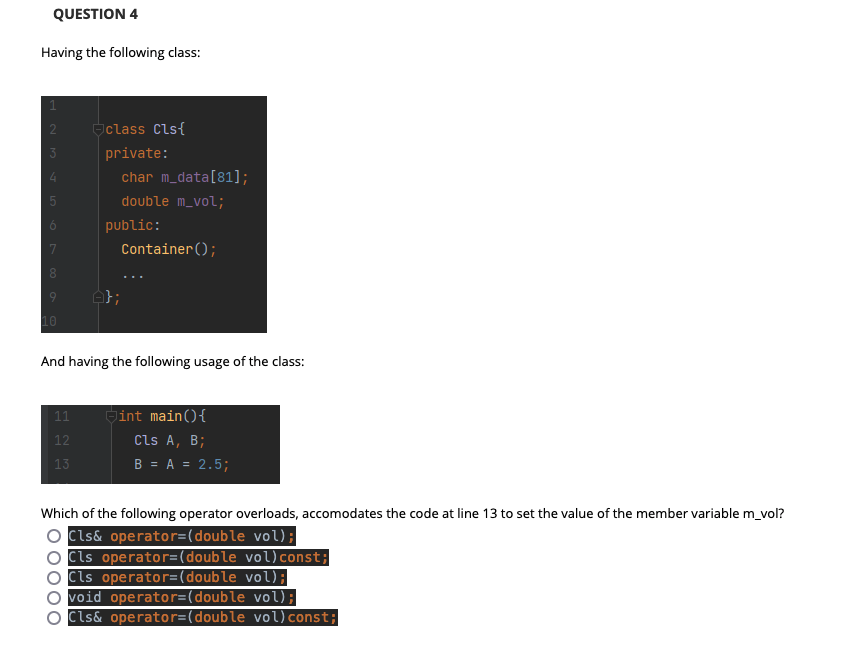Collapse the int main() code fold marker
The image size is (853, 651).
[110, 415]
